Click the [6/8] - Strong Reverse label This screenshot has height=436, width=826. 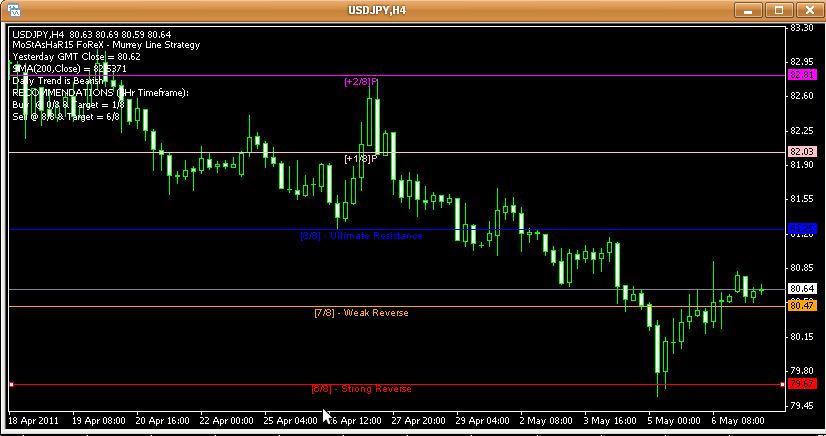[x=361, y=389]
